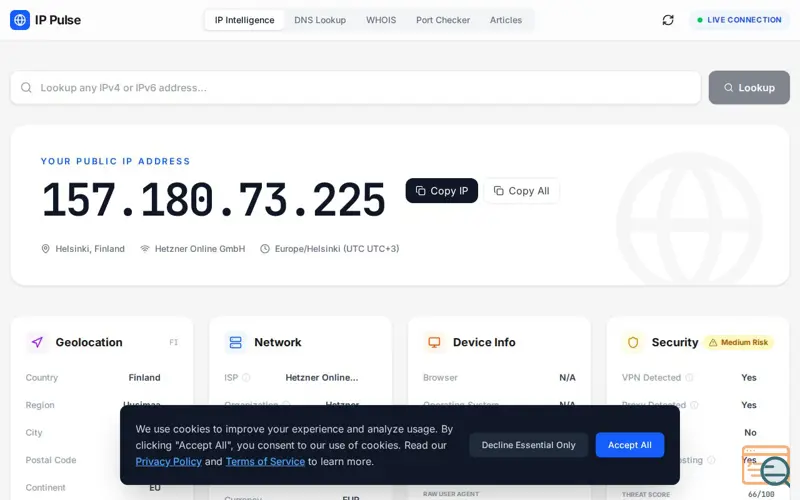The width and height of the screenshot is (800, 500).
Task: Click the Hetzner Online GmbH provider text
Action: click(x=200, y=249)
